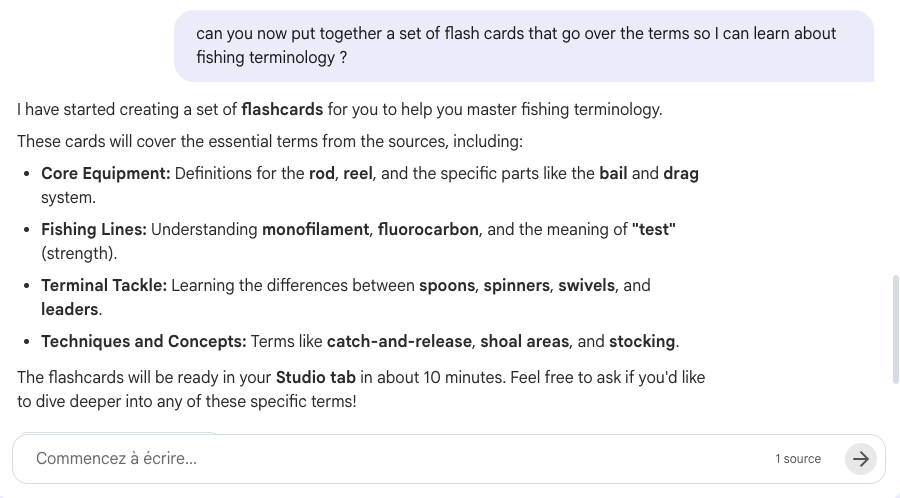Image resolution: width=900 pixels, height=498 pixels.
Task: Click the bold 'flashcards' word
Action: tap(282, 109)
